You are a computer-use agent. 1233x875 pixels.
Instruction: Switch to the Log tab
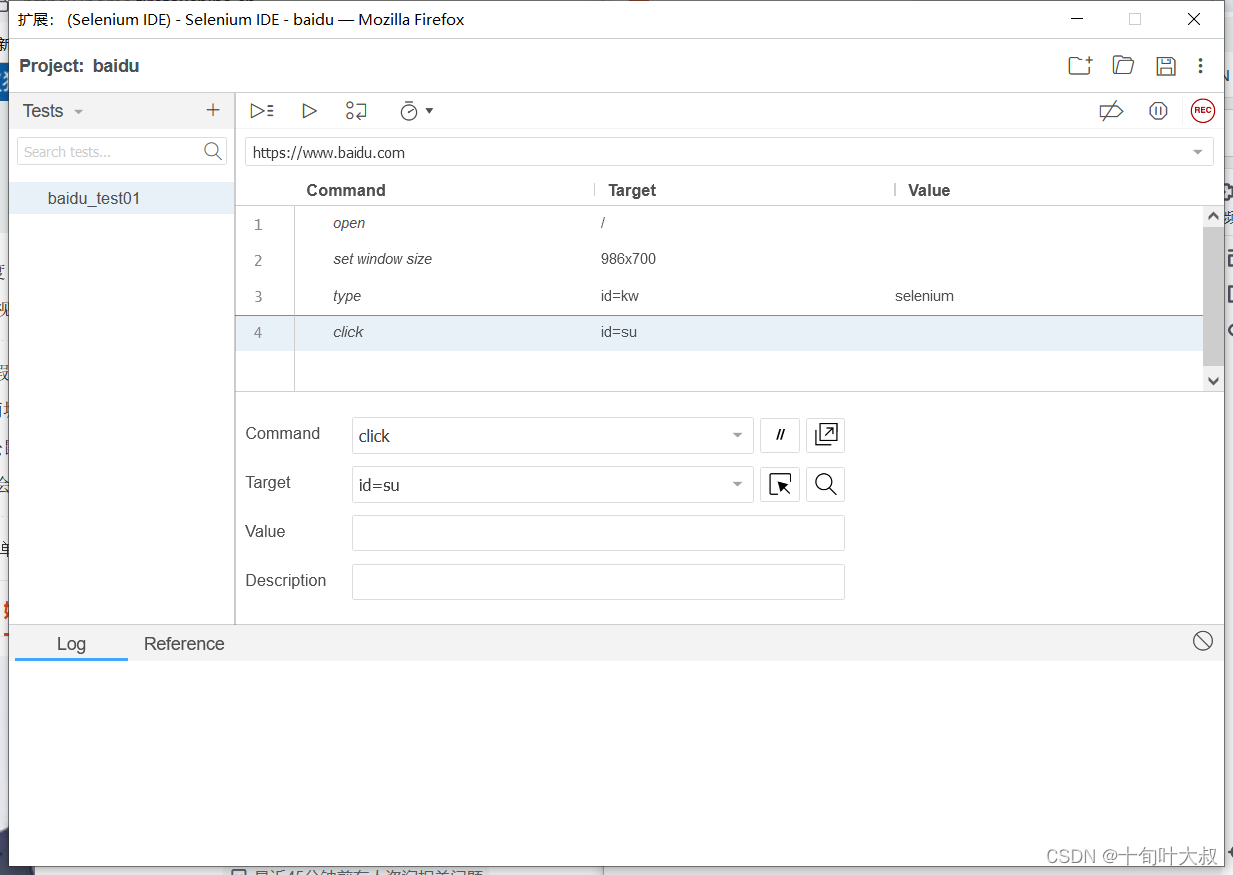(71, 644)
